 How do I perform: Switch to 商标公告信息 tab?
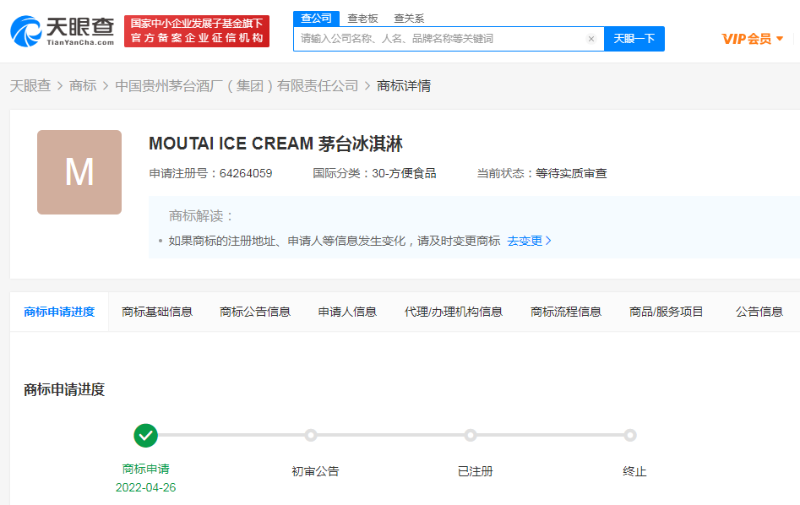click(x=255, y=312)
